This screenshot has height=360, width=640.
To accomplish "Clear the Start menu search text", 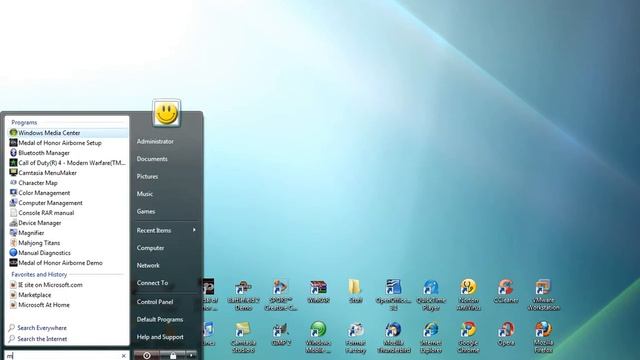I will point(124,356).
